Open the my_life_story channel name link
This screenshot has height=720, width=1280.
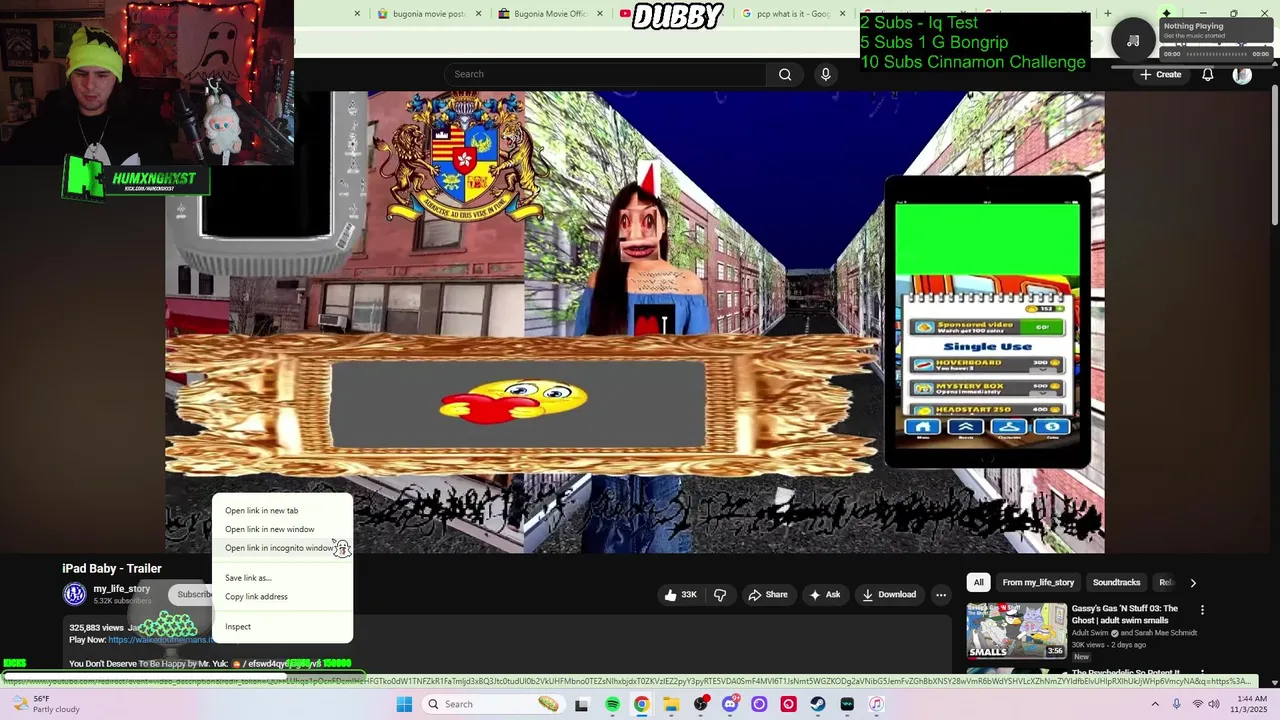click(122, 589)
